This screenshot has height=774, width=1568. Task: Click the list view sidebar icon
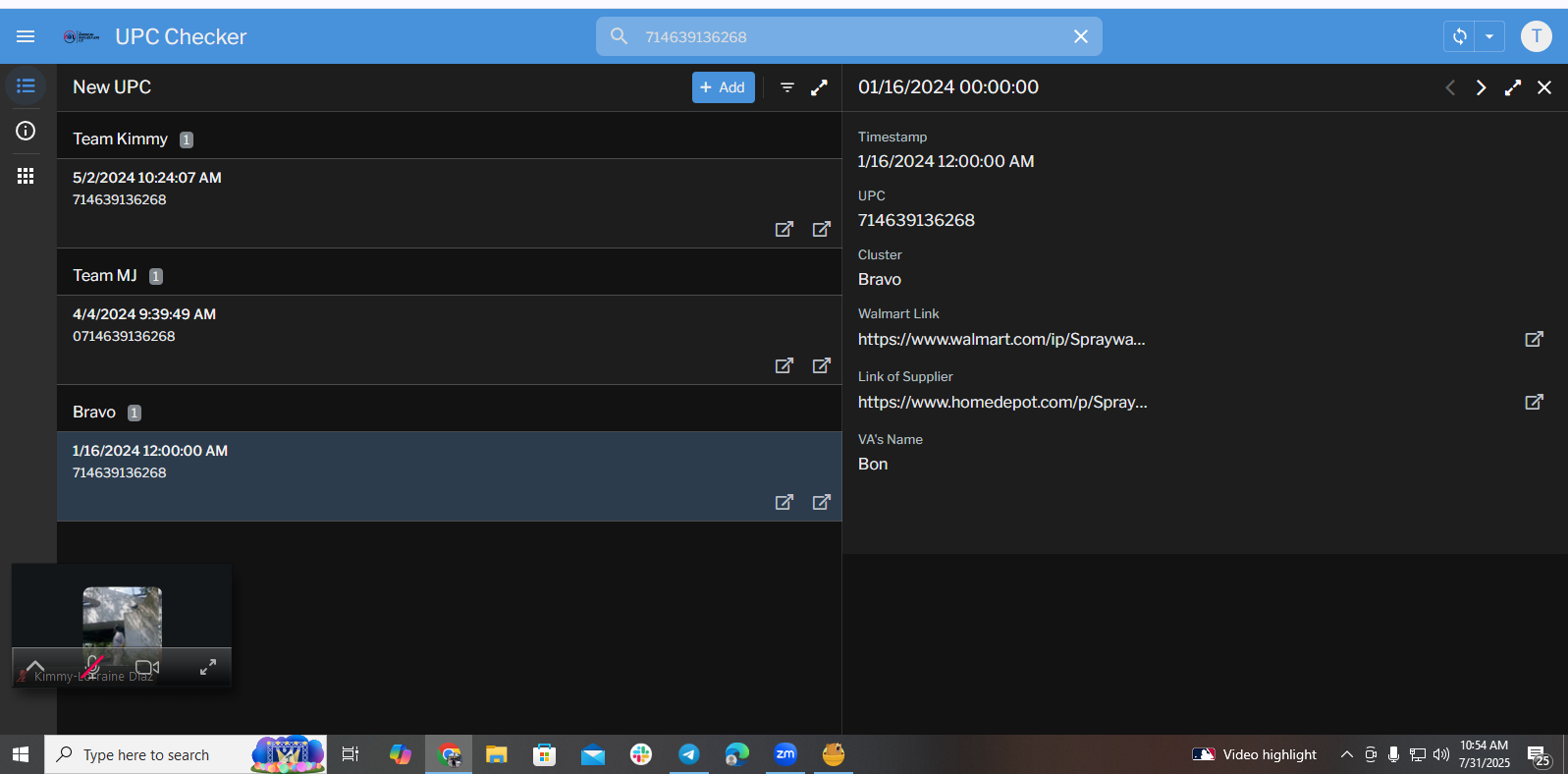click(26, 86)
